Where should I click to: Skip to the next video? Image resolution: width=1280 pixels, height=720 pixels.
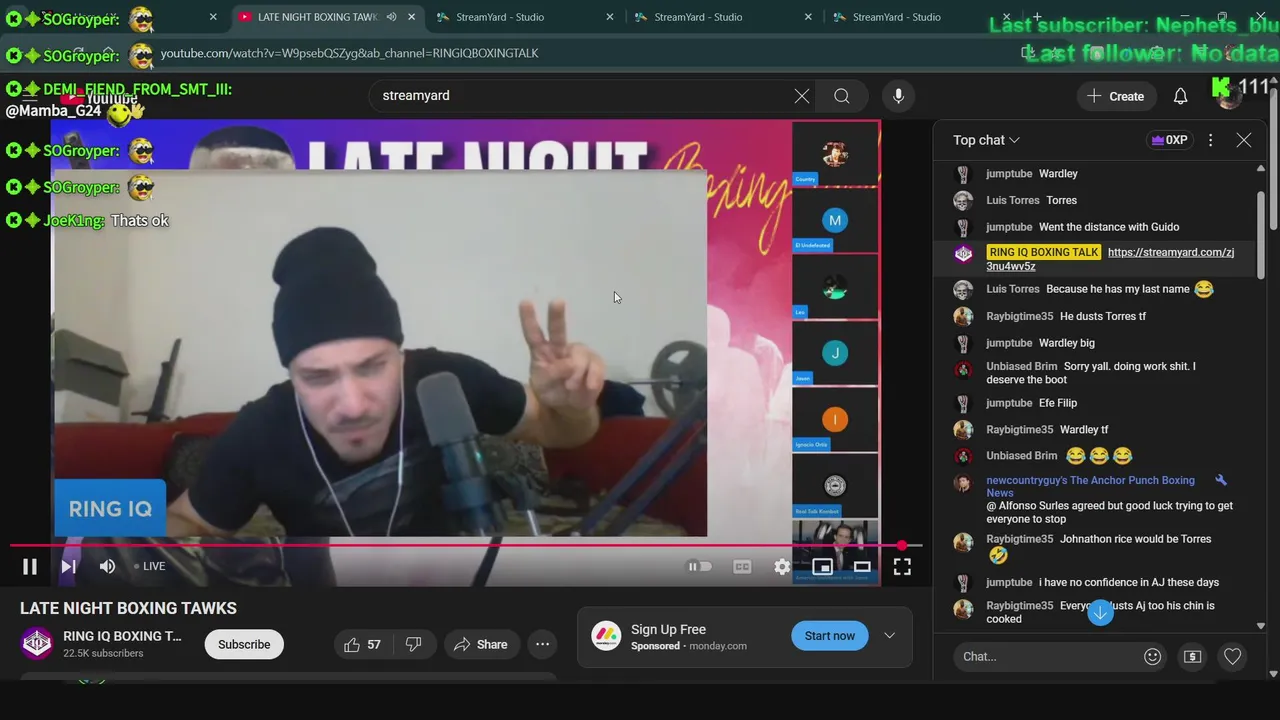click(x=68, y=567)
